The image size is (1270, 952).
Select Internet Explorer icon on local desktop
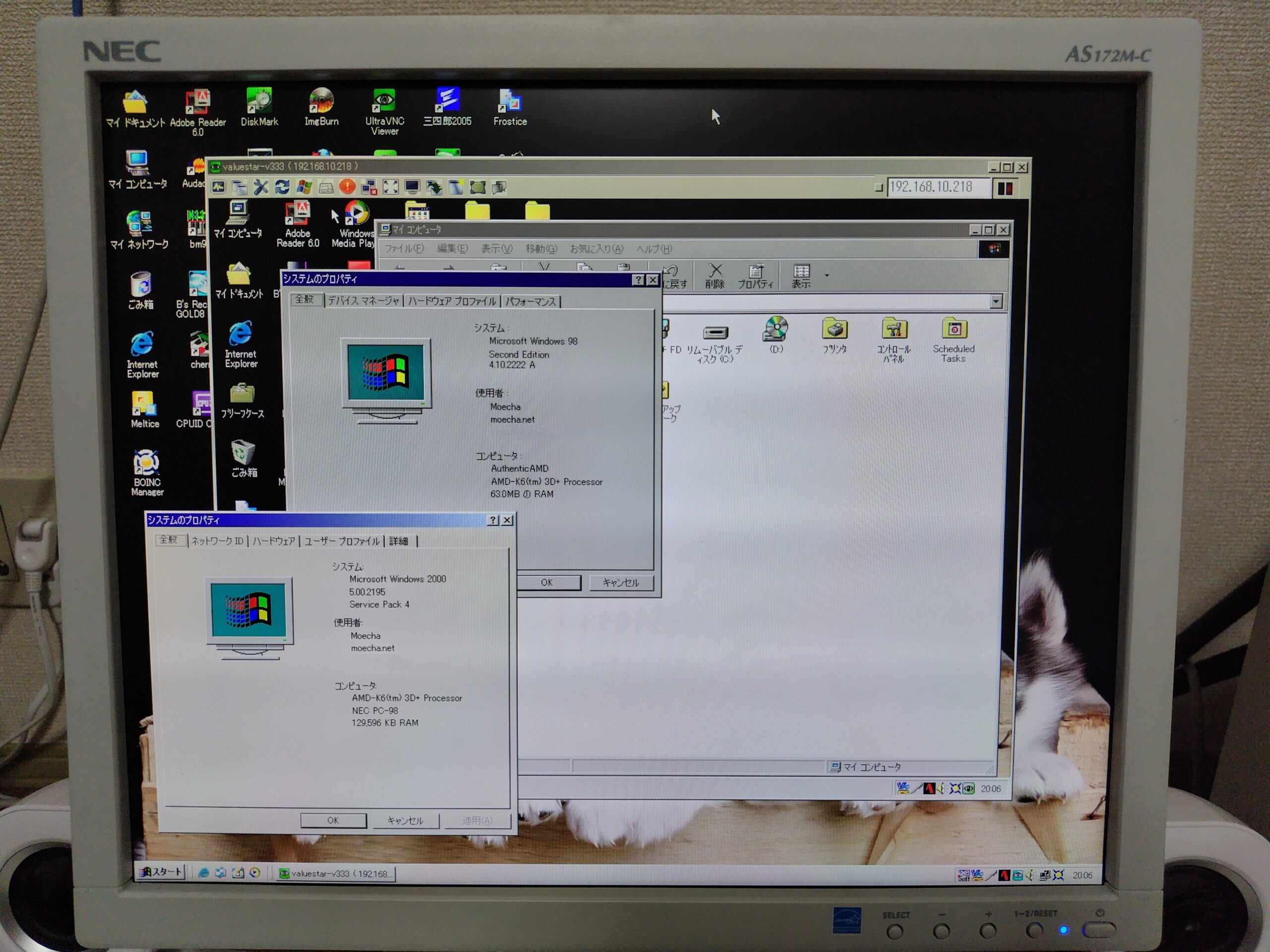[142, 354]
